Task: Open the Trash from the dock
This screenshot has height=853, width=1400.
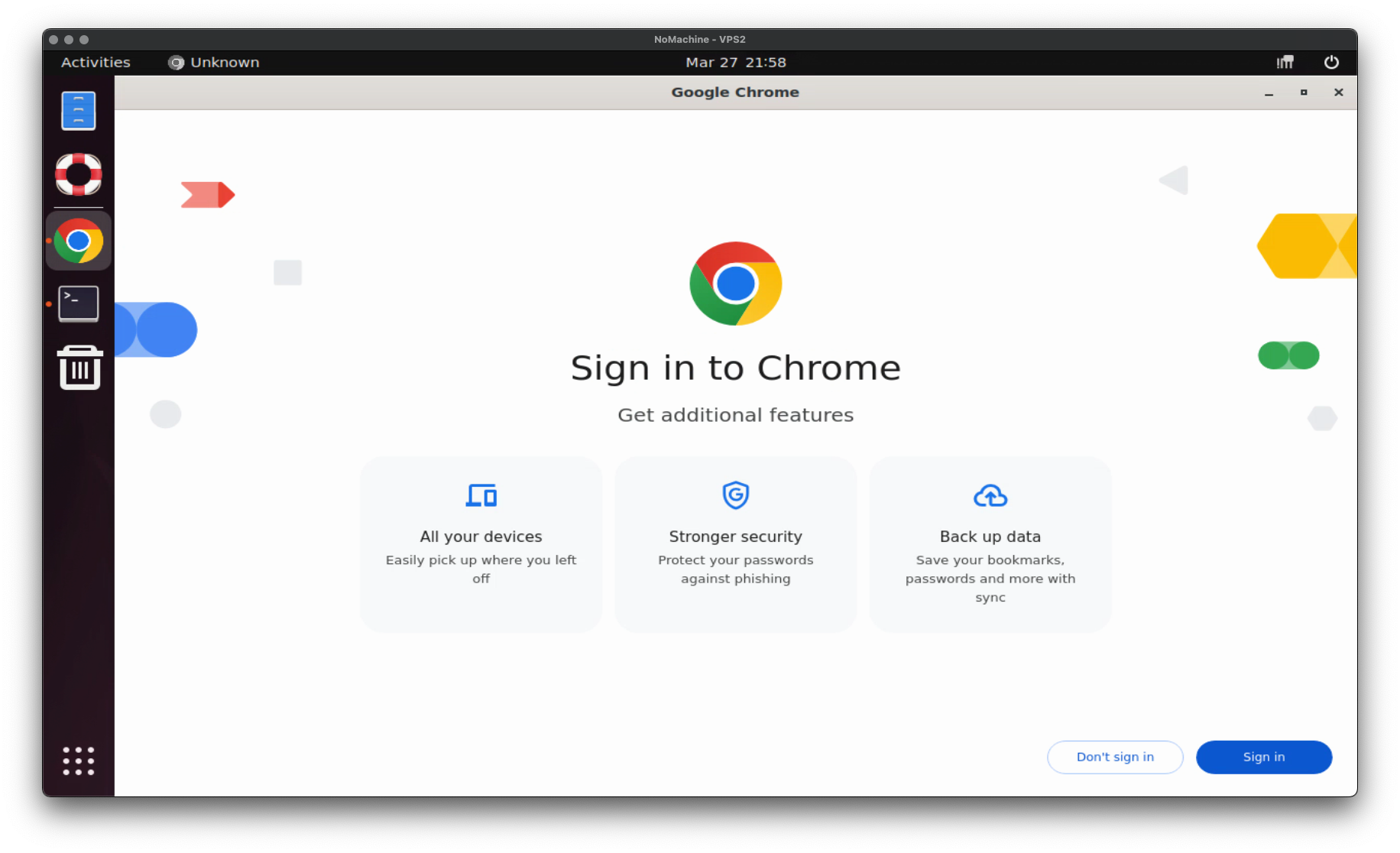Action: click(79, 368)
